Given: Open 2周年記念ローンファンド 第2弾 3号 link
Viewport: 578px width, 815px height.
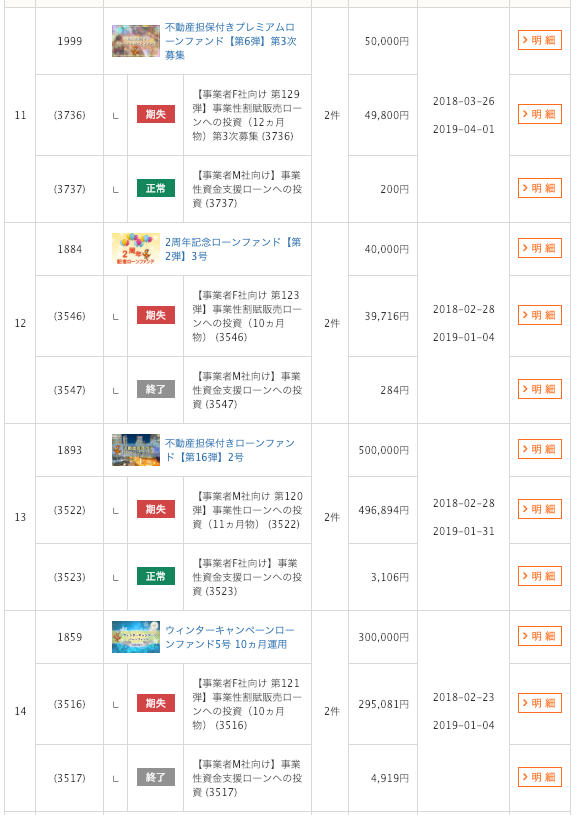Looking at the screenshot, I should (x=233, y=249).
